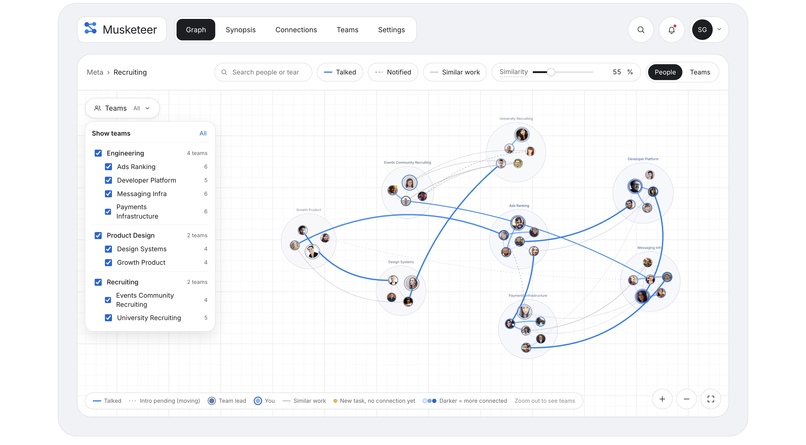Adjust the Similarity slider handle
The image size is (806, 445).
coord(551,72)
